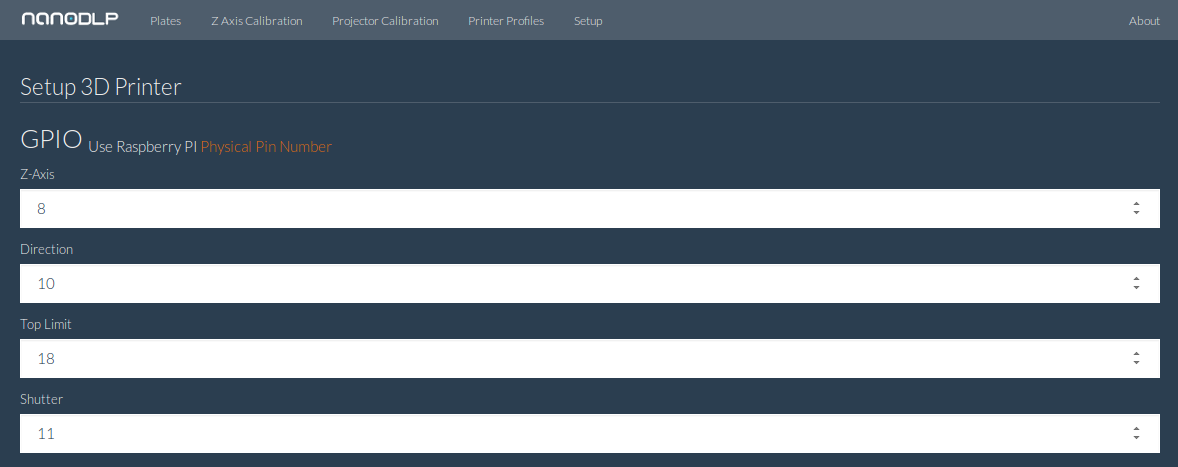This screenshot has height=467, width=1178.
Task: Navigate to Printer Profiles
Action: click(x=506, y=21)
